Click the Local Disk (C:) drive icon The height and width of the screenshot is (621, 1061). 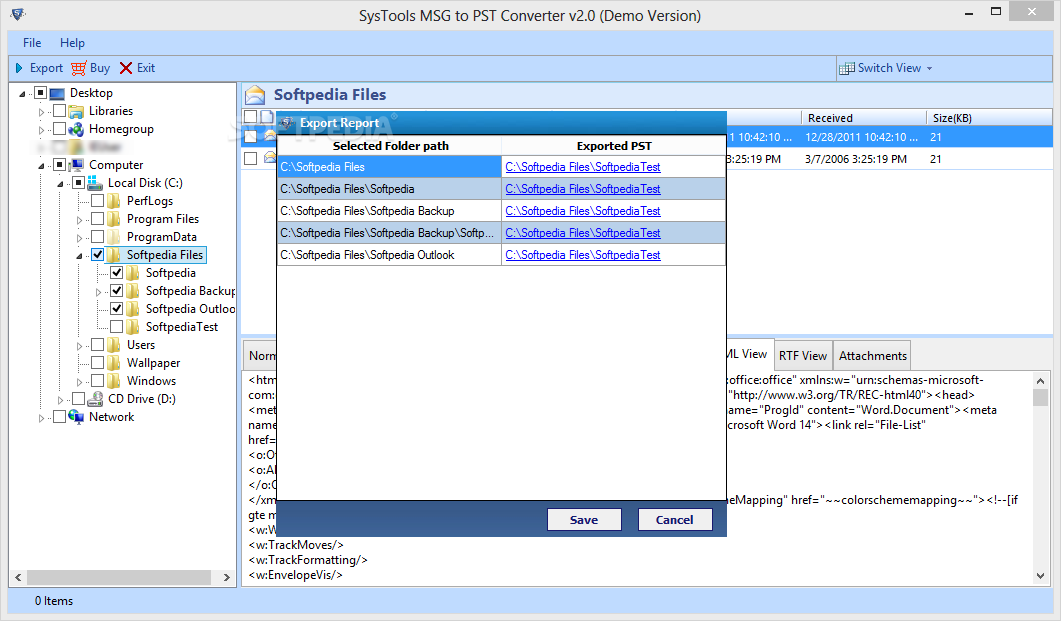point(95,183)
